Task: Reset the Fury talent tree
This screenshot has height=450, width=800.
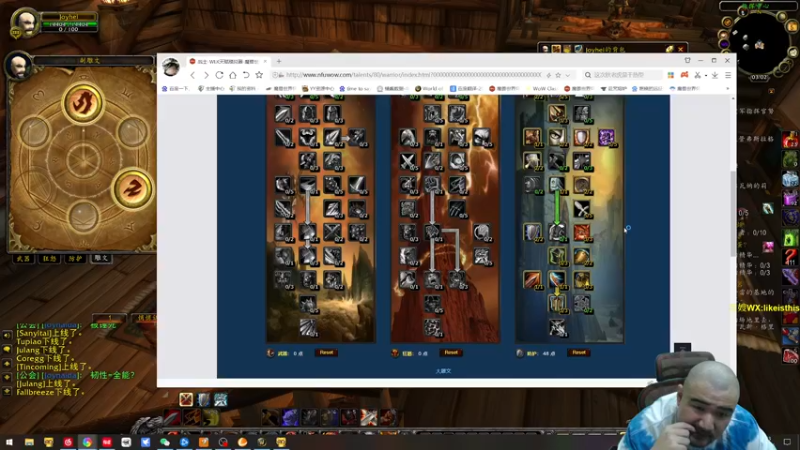Action: [451, 353]
